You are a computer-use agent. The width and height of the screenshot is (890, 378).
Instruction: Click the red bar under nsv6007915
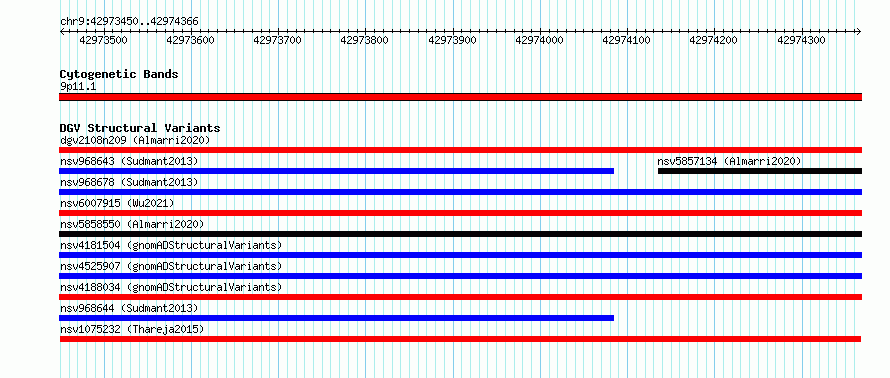(x=461, y=213)
